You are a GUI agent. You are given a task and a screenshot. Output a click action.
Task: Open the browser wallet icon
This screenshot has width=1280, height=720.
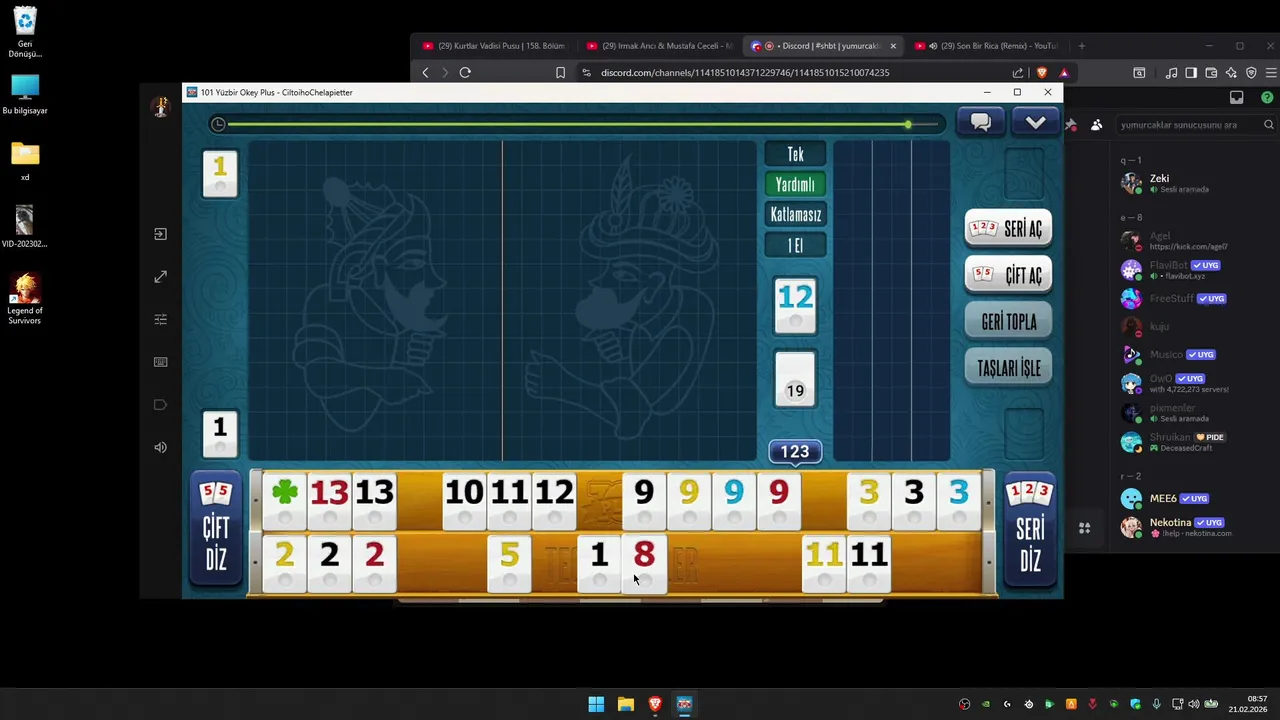(x=1211, y=72)
